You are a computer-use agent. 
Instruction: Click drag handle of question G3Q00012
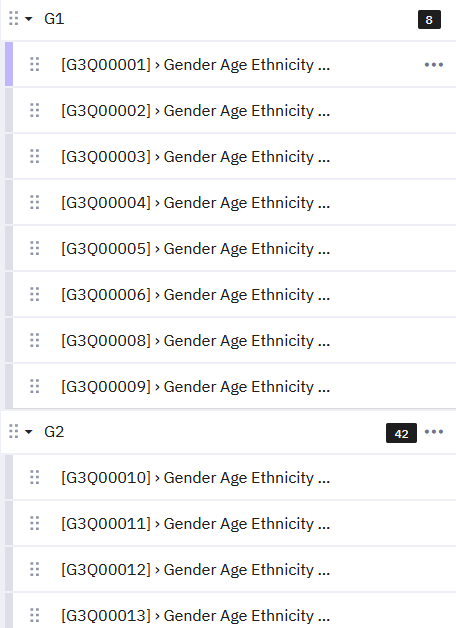pyautogui.click(x=35, y=570)
